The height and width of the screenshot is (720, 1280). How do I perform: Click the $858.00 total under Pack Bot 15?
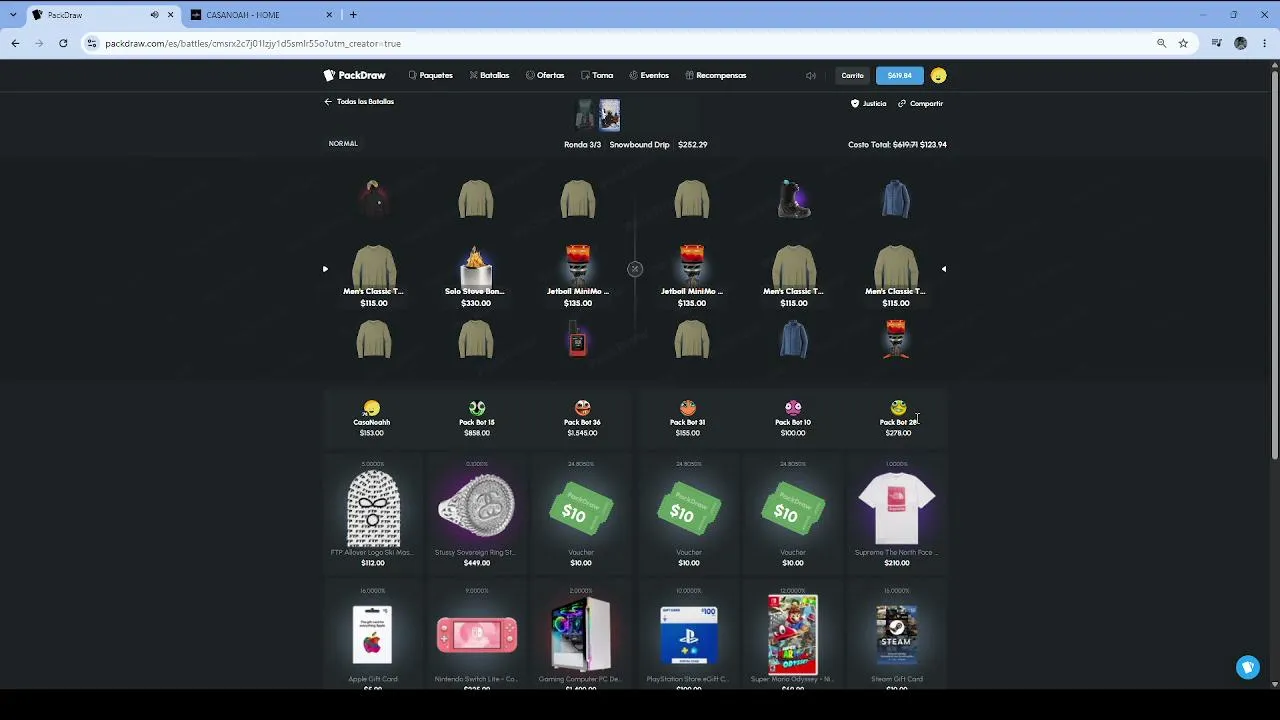[477, 433]
